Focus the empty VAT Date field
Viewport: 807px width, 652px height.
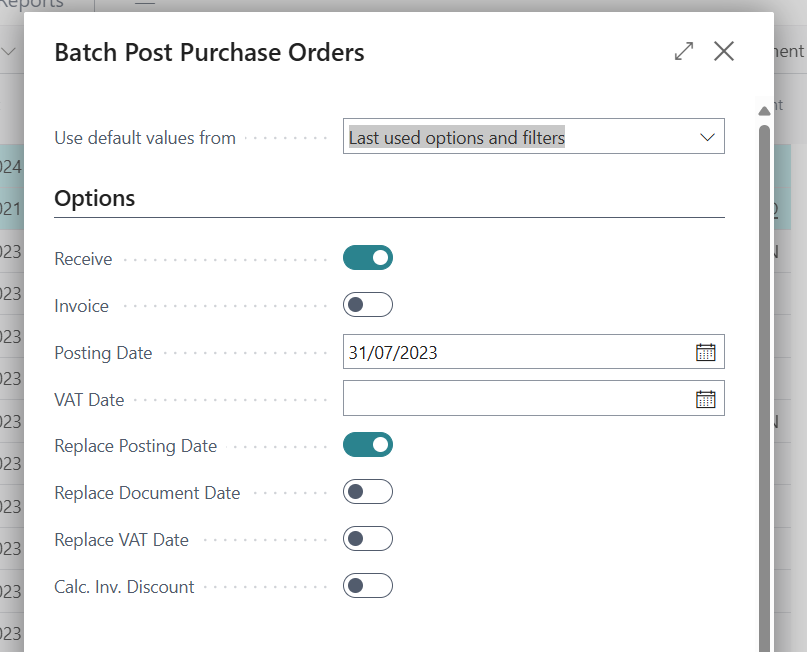[x=515, y=399]
